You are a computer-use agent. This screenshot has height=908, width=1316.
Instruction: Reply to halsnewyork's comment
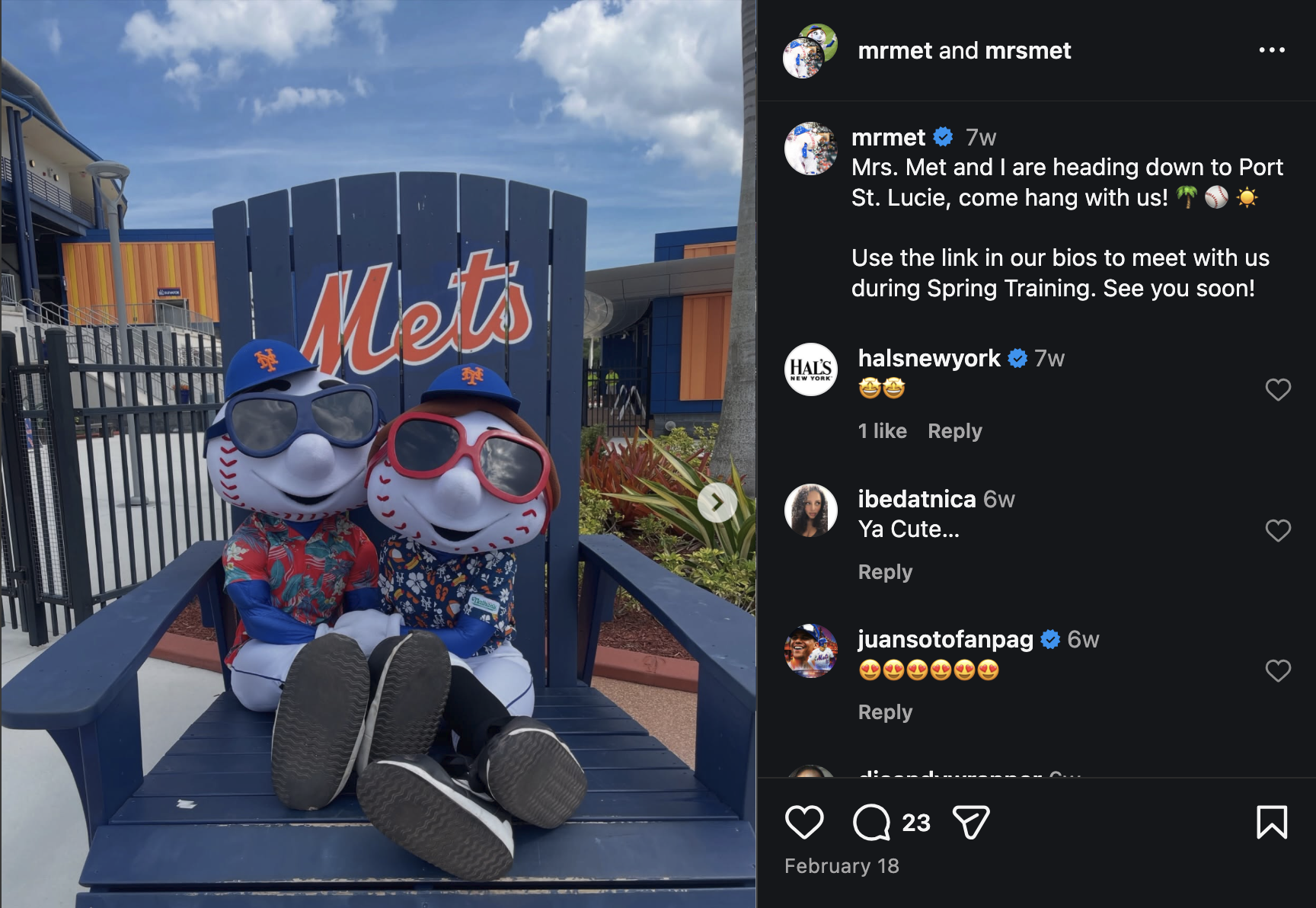[955, 431]
